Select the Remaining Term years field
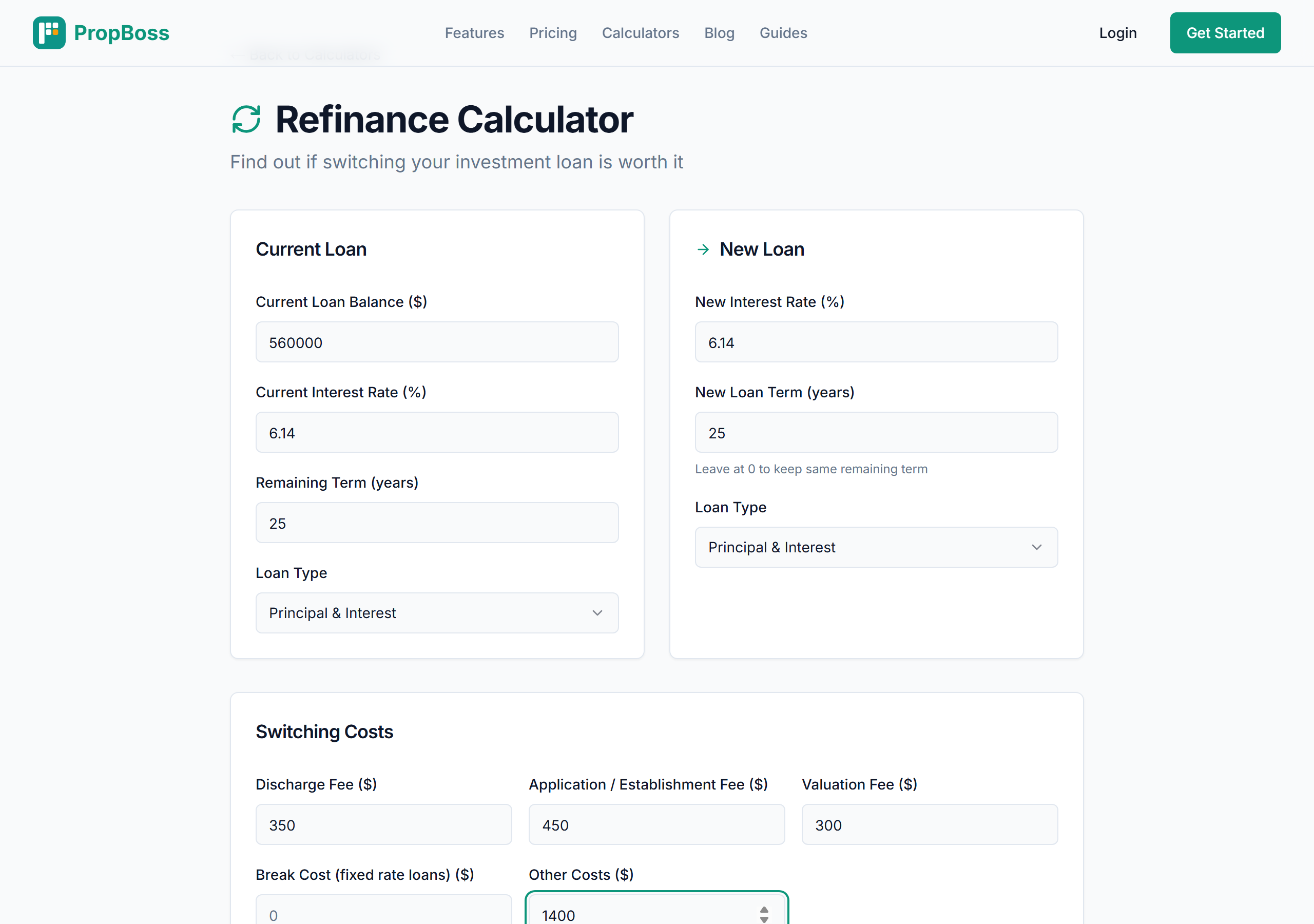Viewport: 1314px width, 924px height. pos(437,523)
